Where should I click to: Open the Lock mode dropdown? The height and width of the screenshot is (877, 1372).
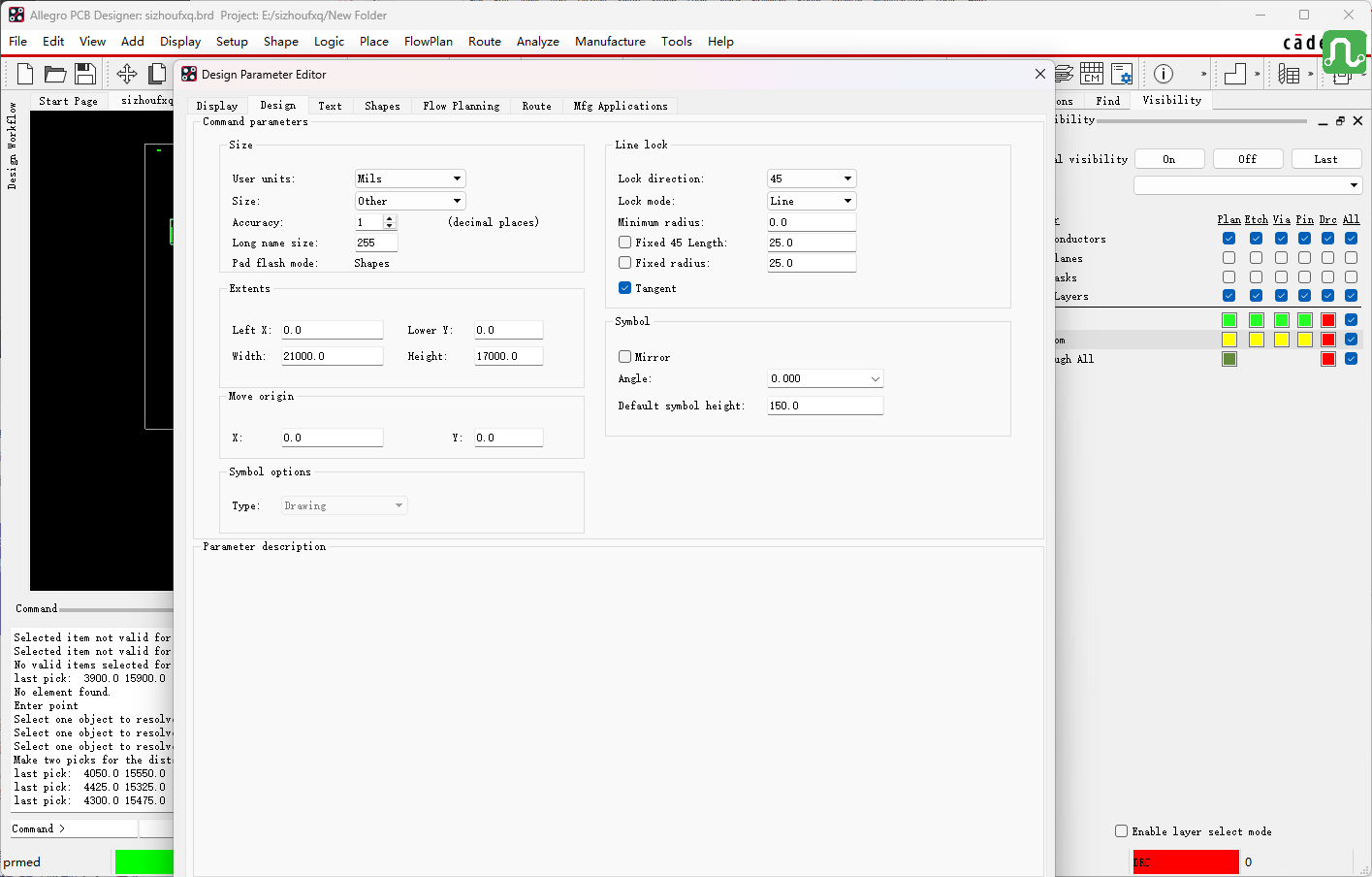point(812,201)
